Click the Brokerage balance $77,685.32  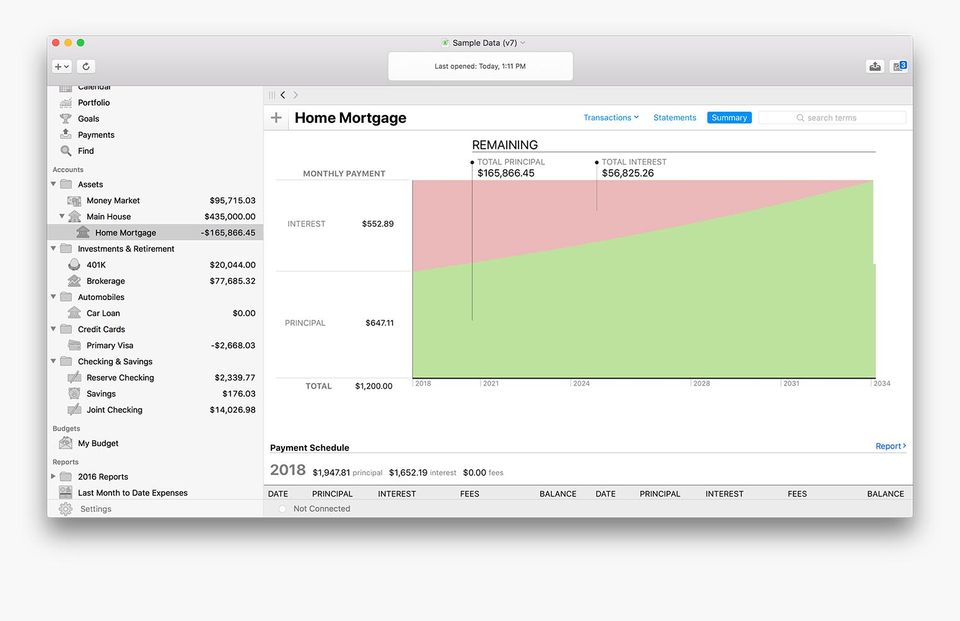pos(233,280)
